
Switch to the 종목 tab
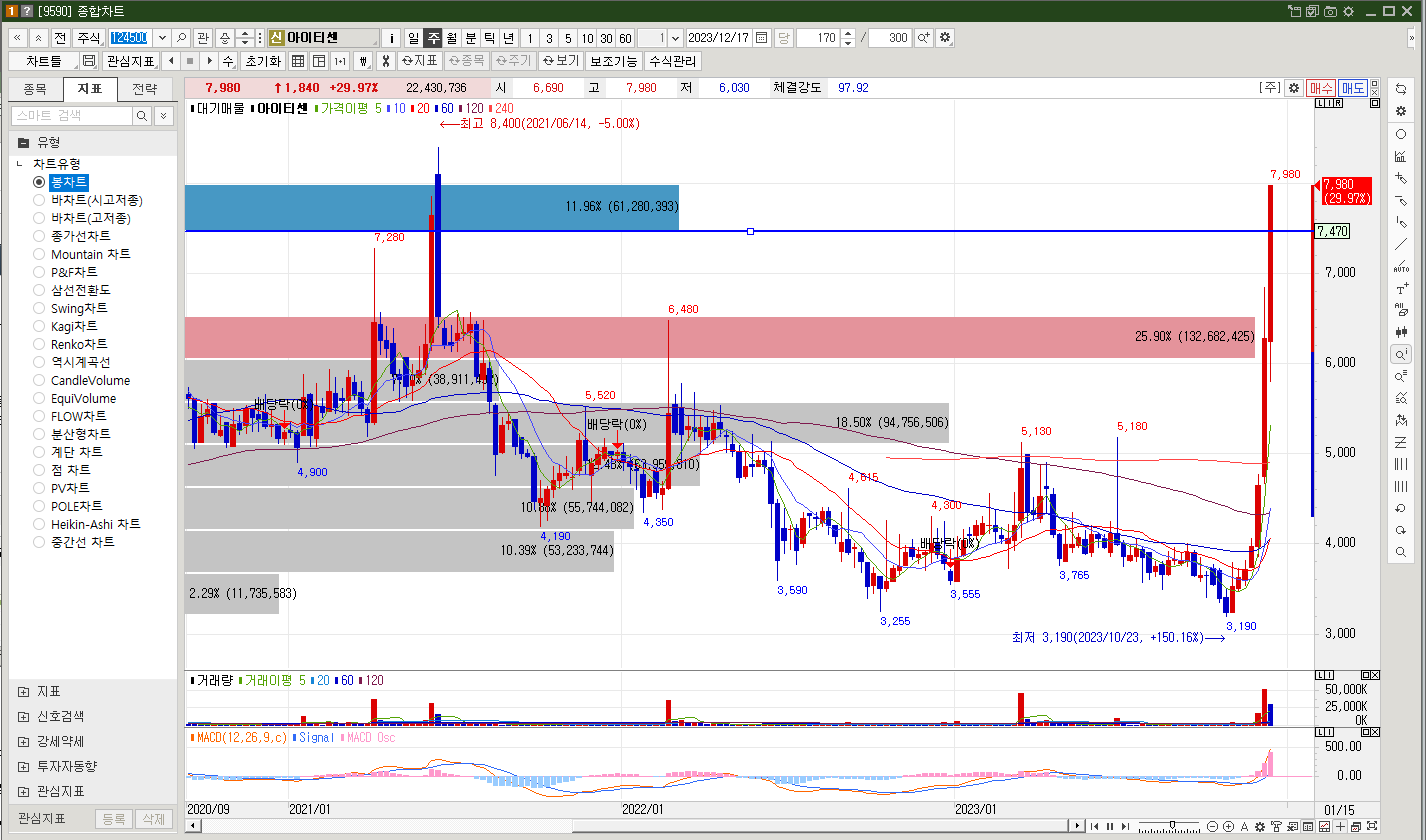[x=35, y=89]
